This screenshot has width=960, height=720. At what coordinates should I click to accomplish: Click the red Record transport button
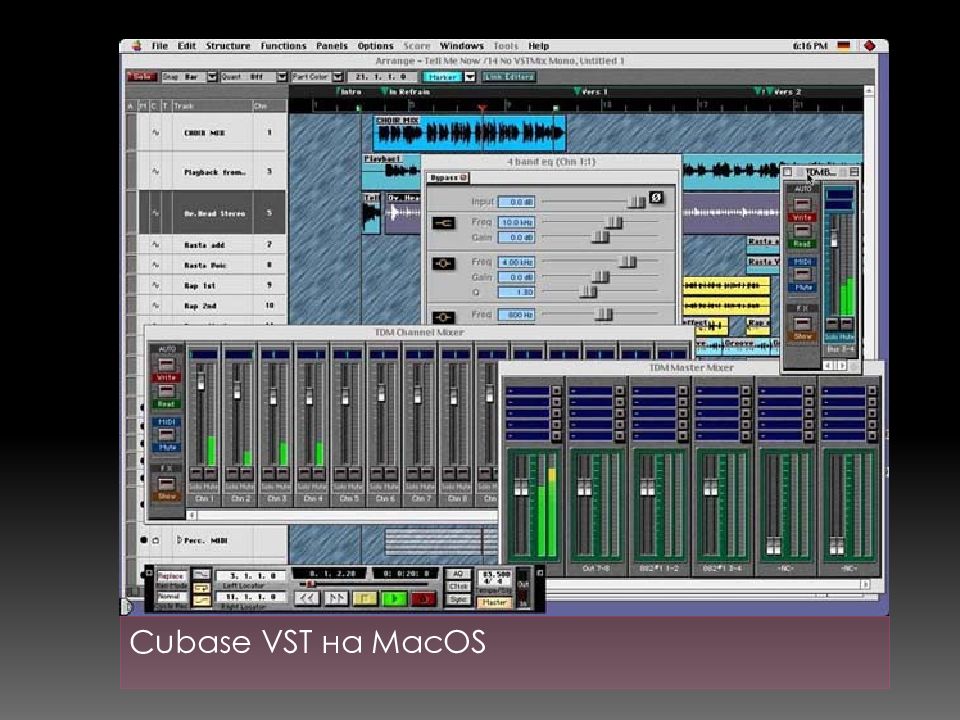(423, 598)
